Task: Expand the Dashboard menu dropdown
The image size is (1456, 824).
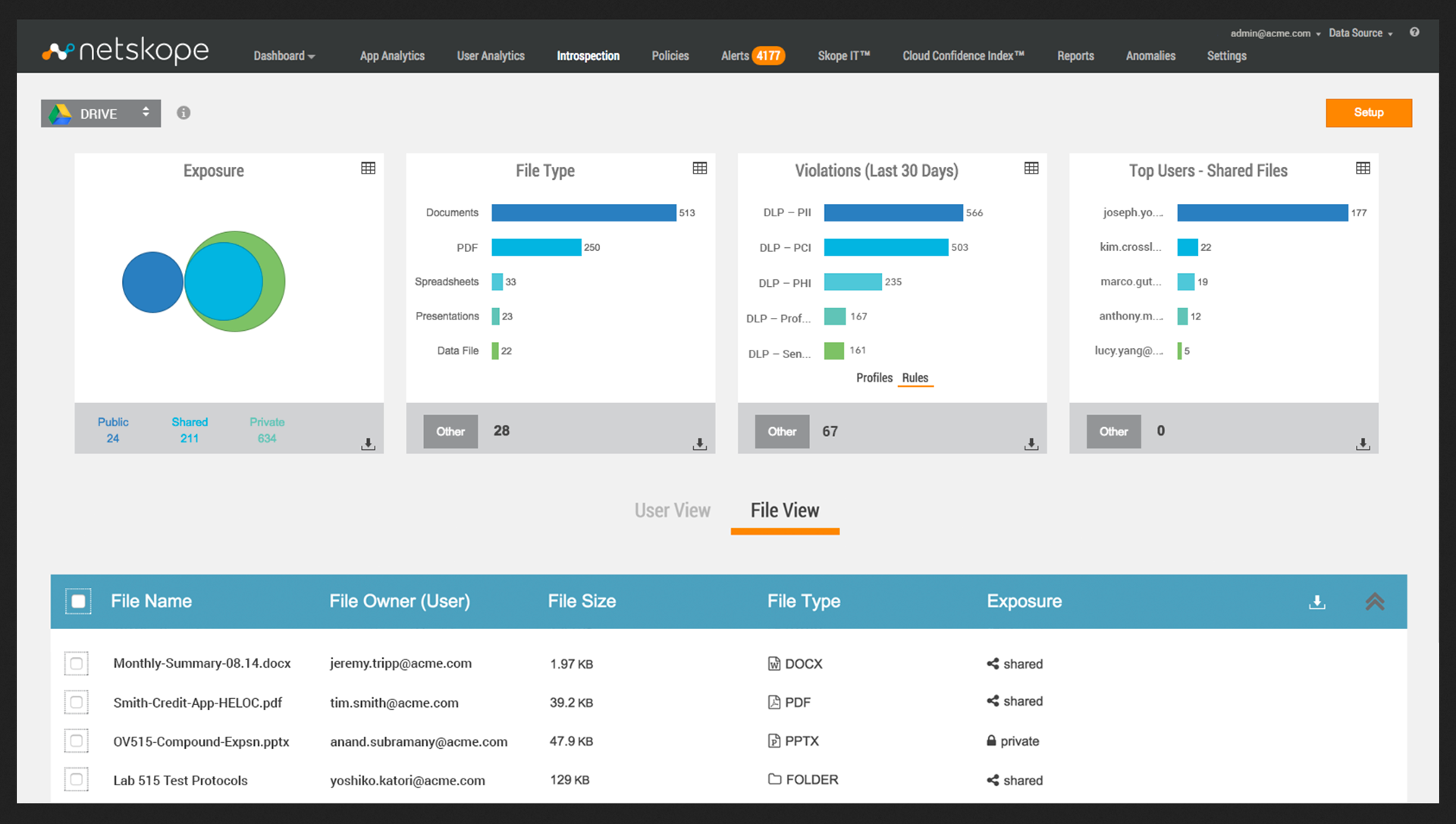Action: 284,56
